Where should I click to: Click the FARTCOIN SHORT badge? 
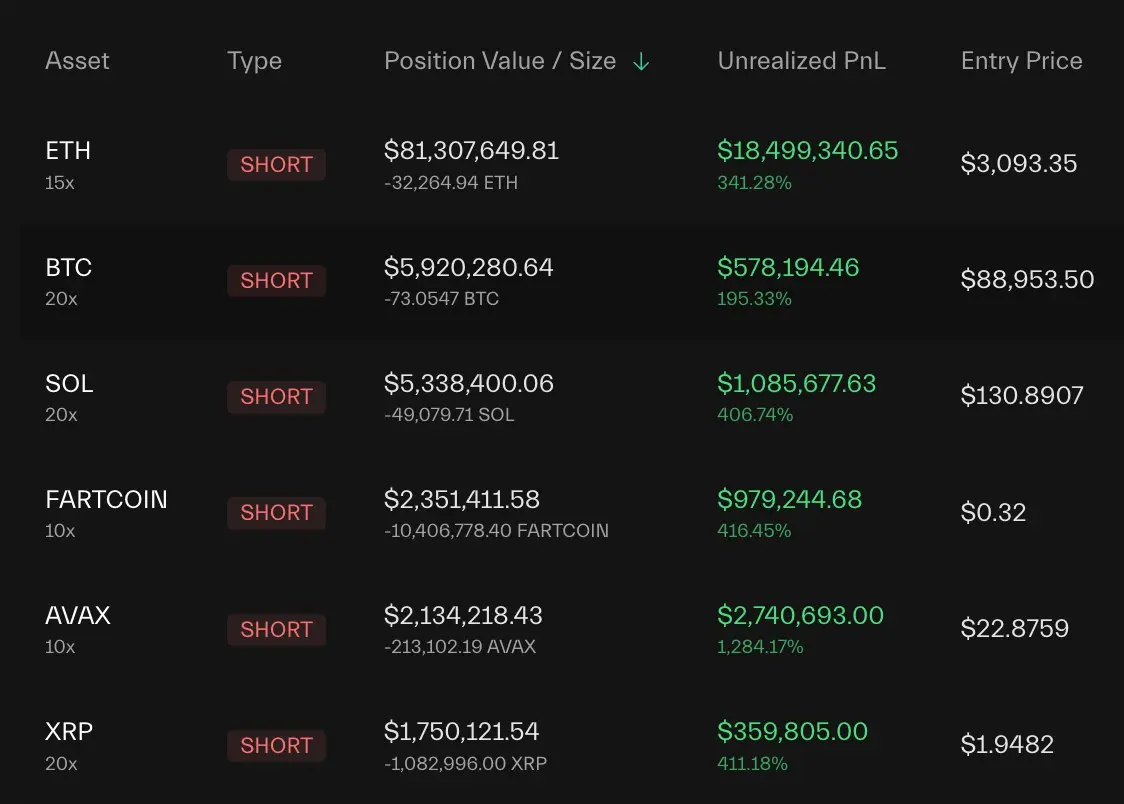point(276,513)
